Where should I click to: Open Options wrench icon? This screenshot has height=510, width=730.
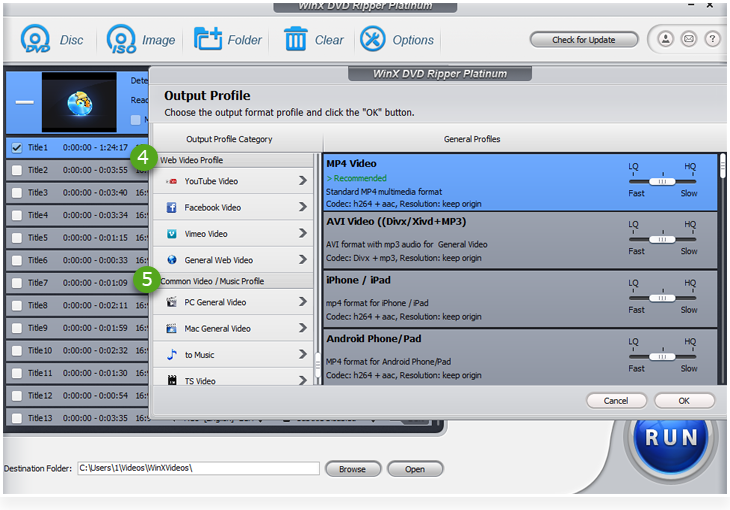(x=372, y=39)
